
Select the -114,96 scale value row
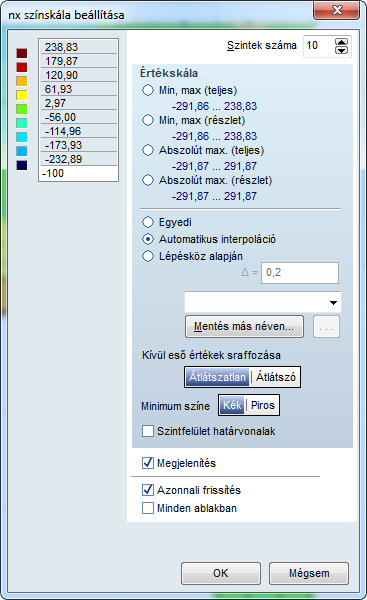click(78, 131)
